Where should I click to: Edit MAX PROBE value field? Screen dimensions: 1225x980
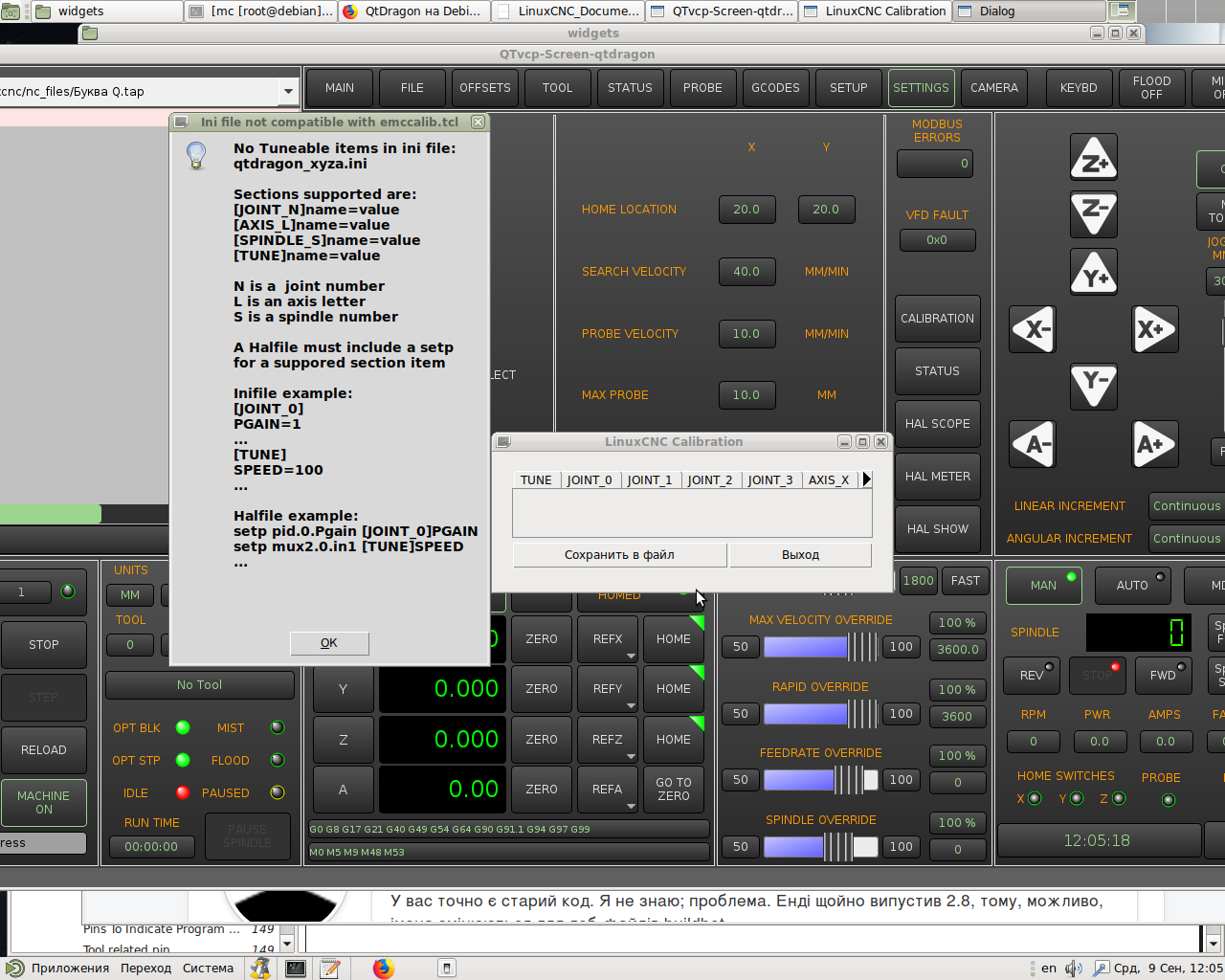pos(746,395)
